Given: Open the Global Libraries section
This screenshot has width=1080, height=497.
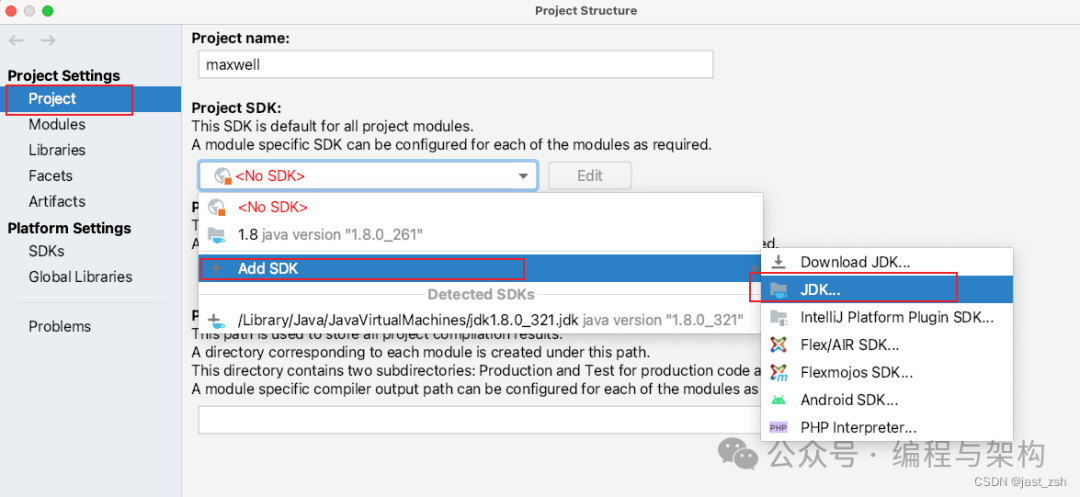Looking at the screenshot, I should click(81, 277).
